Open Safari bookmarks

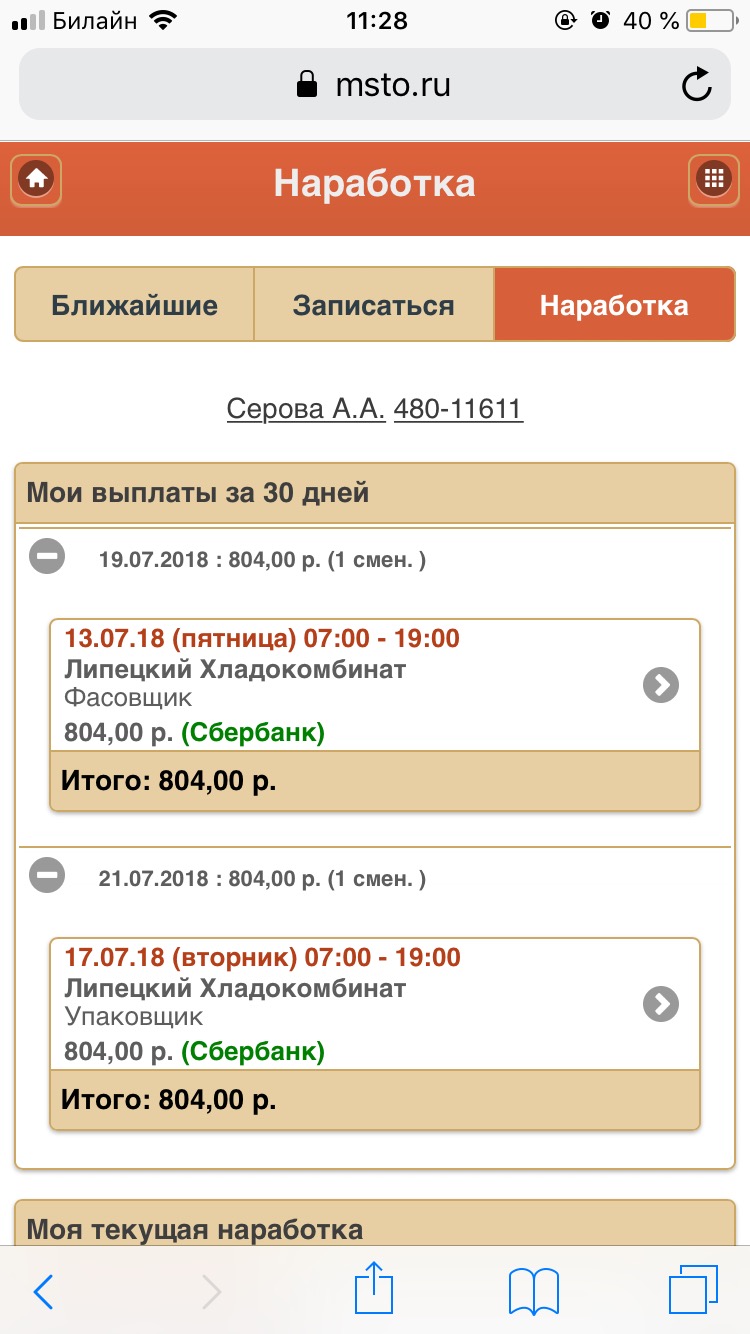pos(533,1291)
